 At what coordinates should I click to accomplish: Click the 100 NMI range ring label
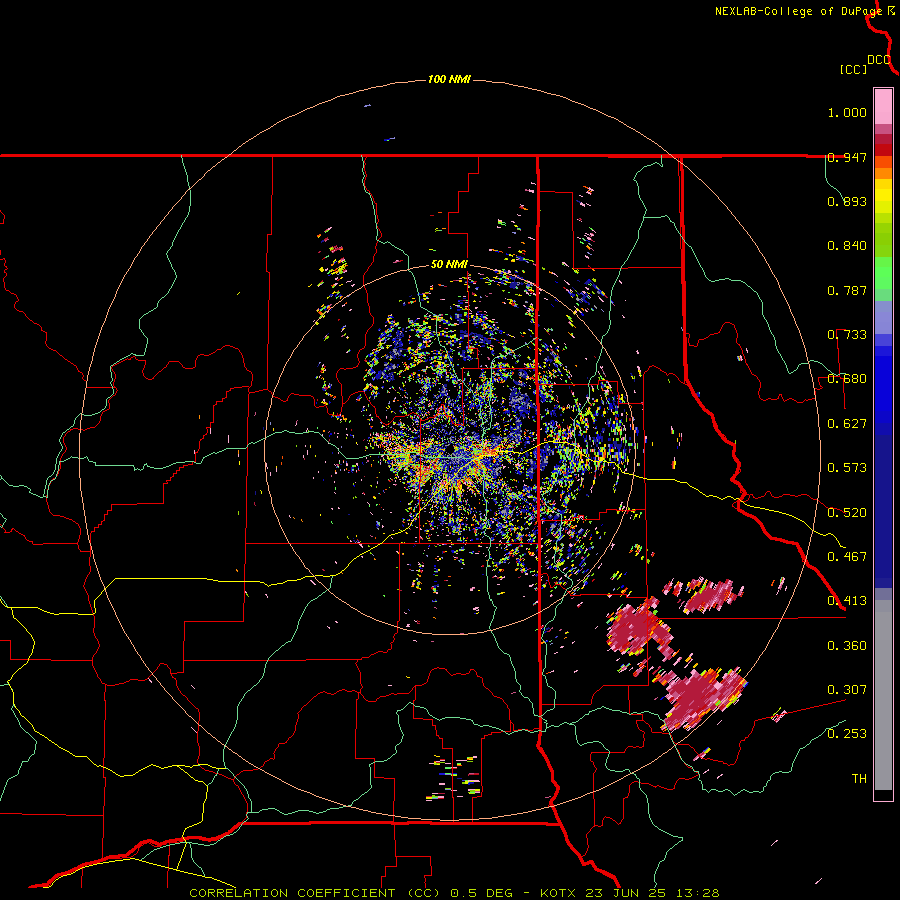[449, 79]
